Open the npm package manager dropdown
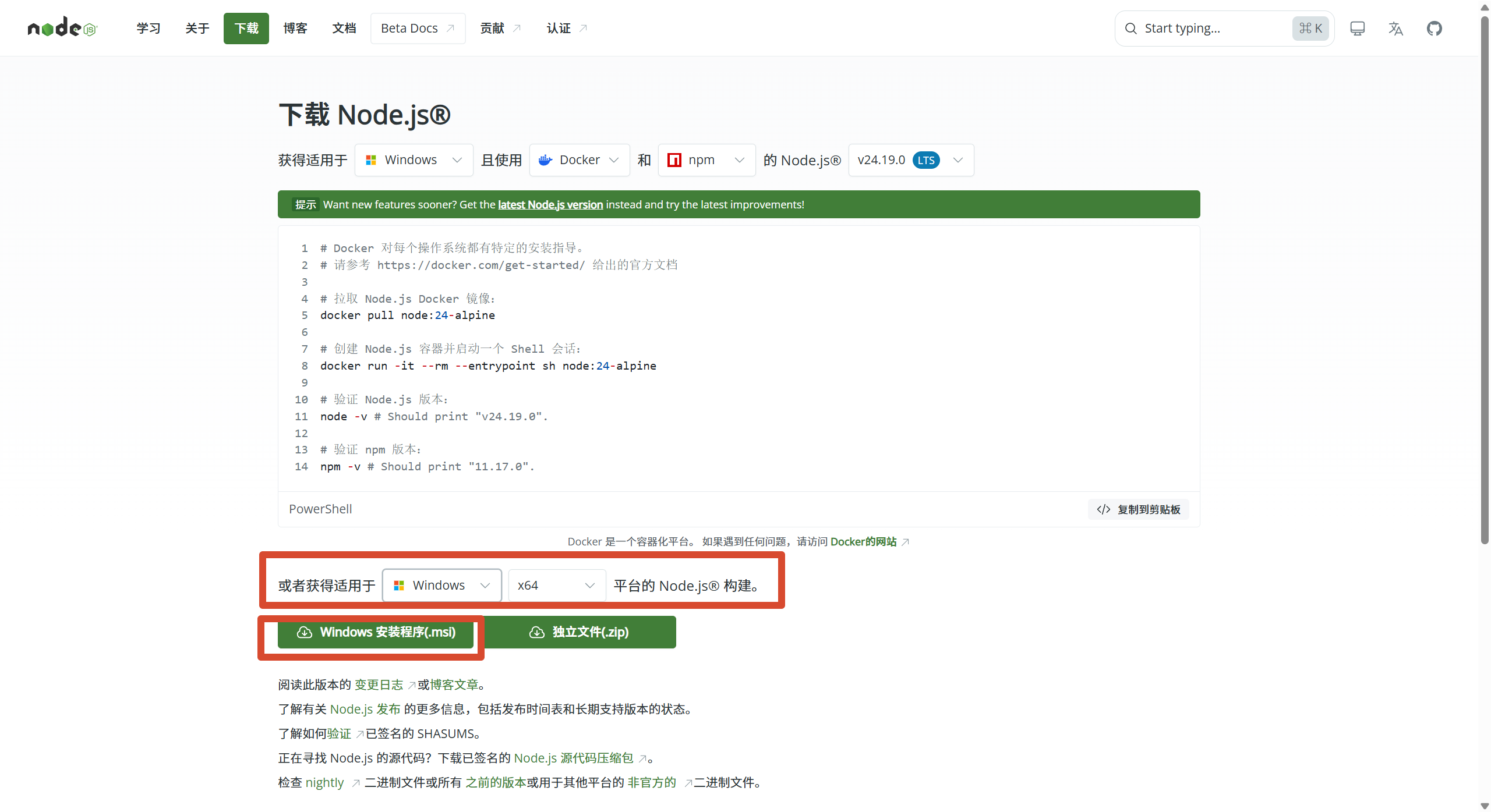The width and height of the screenshot is (1491, 812). (706, 160)
